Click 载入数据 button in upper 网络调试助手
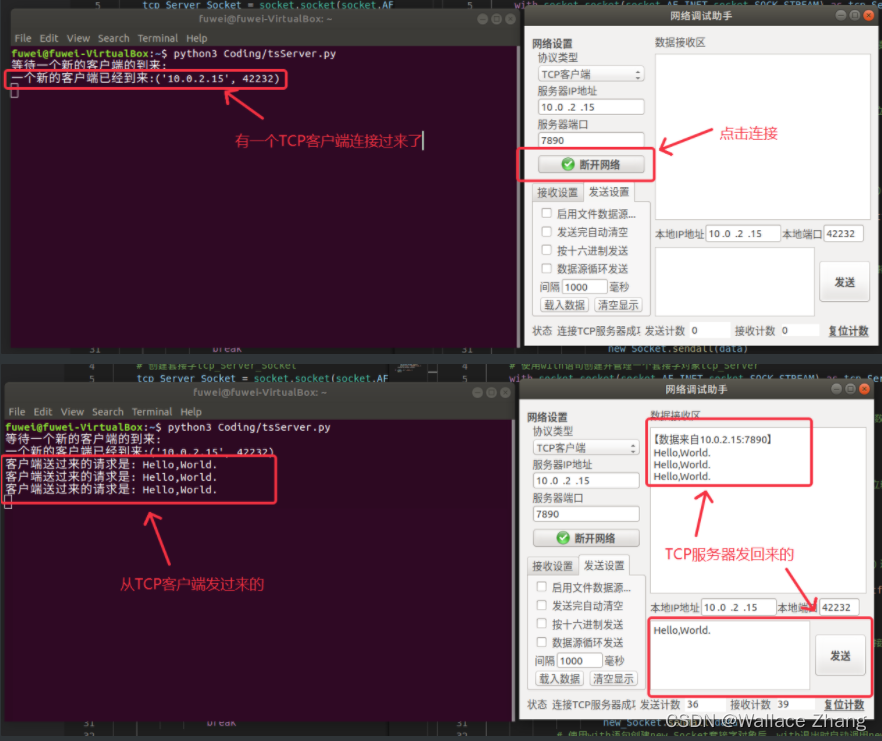The height and width of the screenshot is (741, 882). [564, 305]
